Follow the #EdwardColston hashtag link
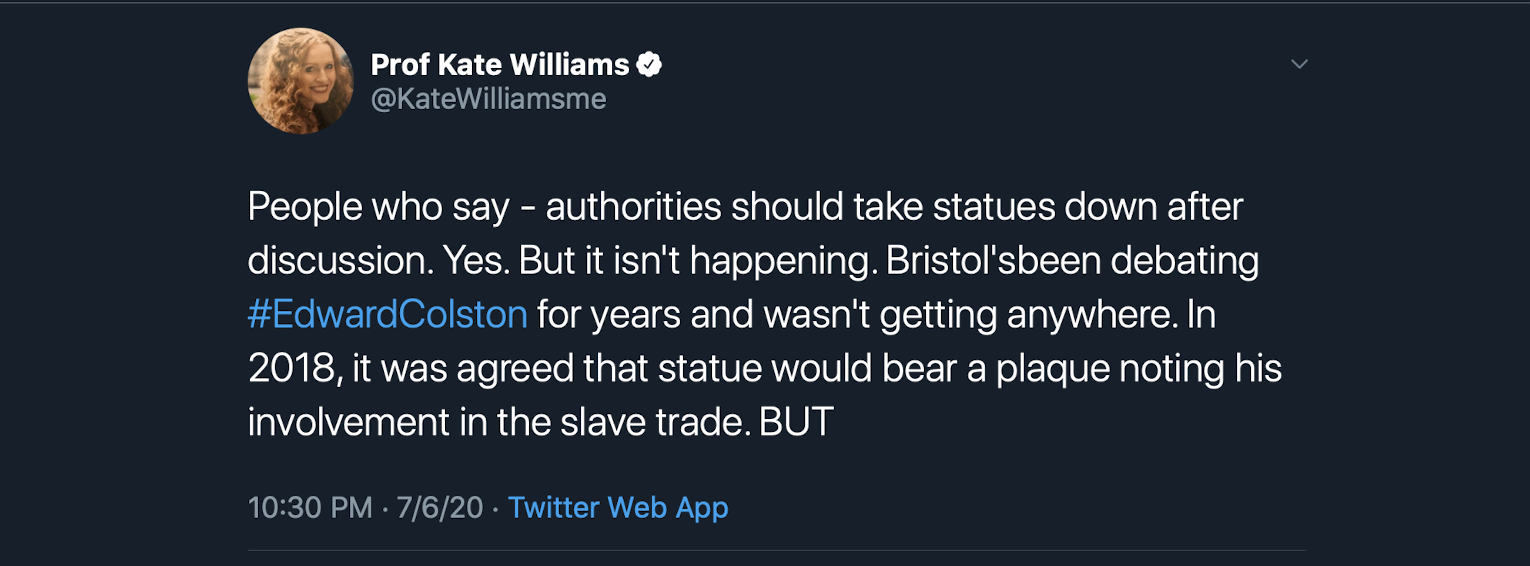The image size is (1530, 566). tap(387, 315)
